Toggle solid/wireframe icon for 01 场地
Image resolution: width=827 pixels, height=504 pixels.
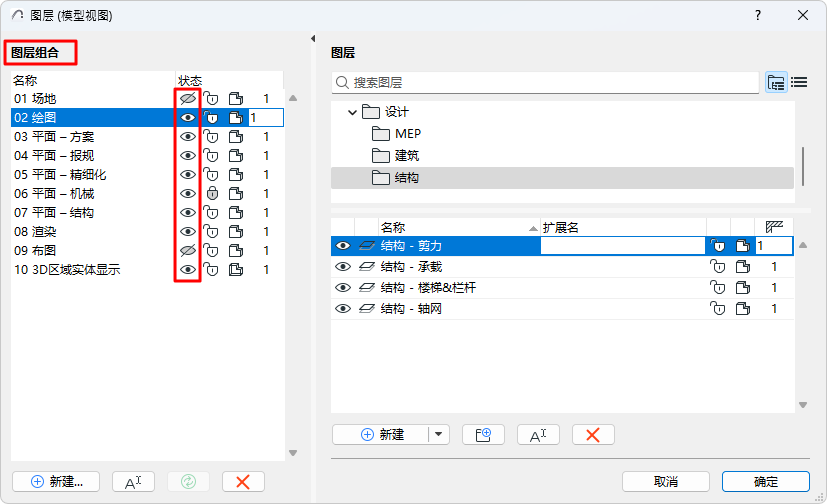(236, 99)
